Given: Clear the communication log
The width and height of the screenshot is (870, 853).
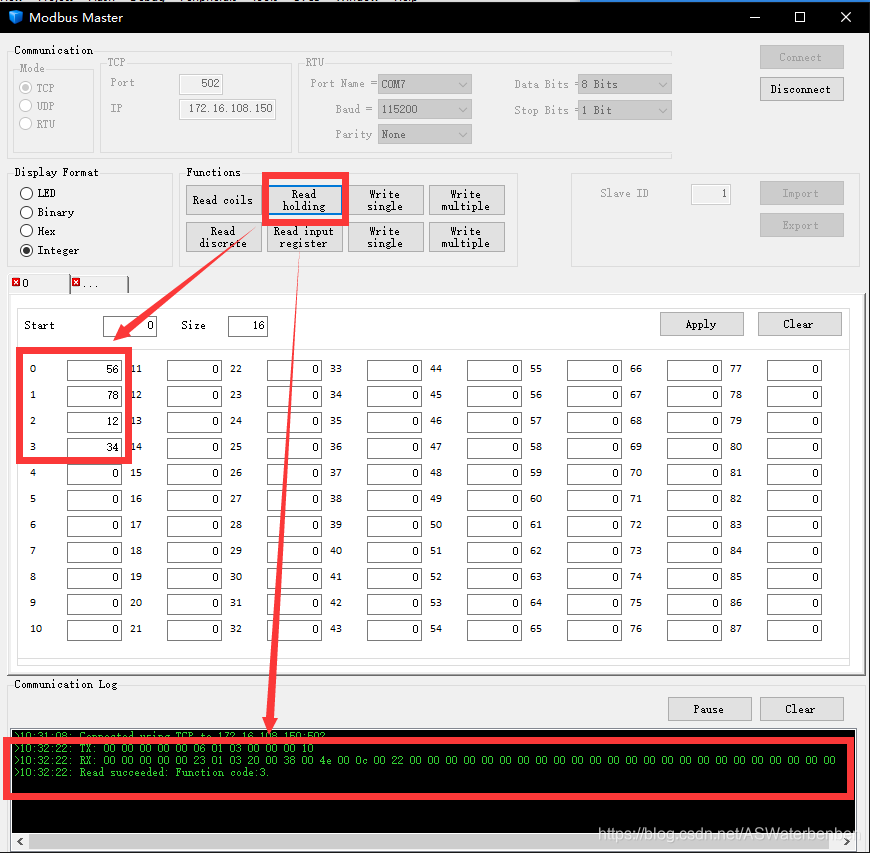Looking at the screenshot, I should [x=801, y=709].
